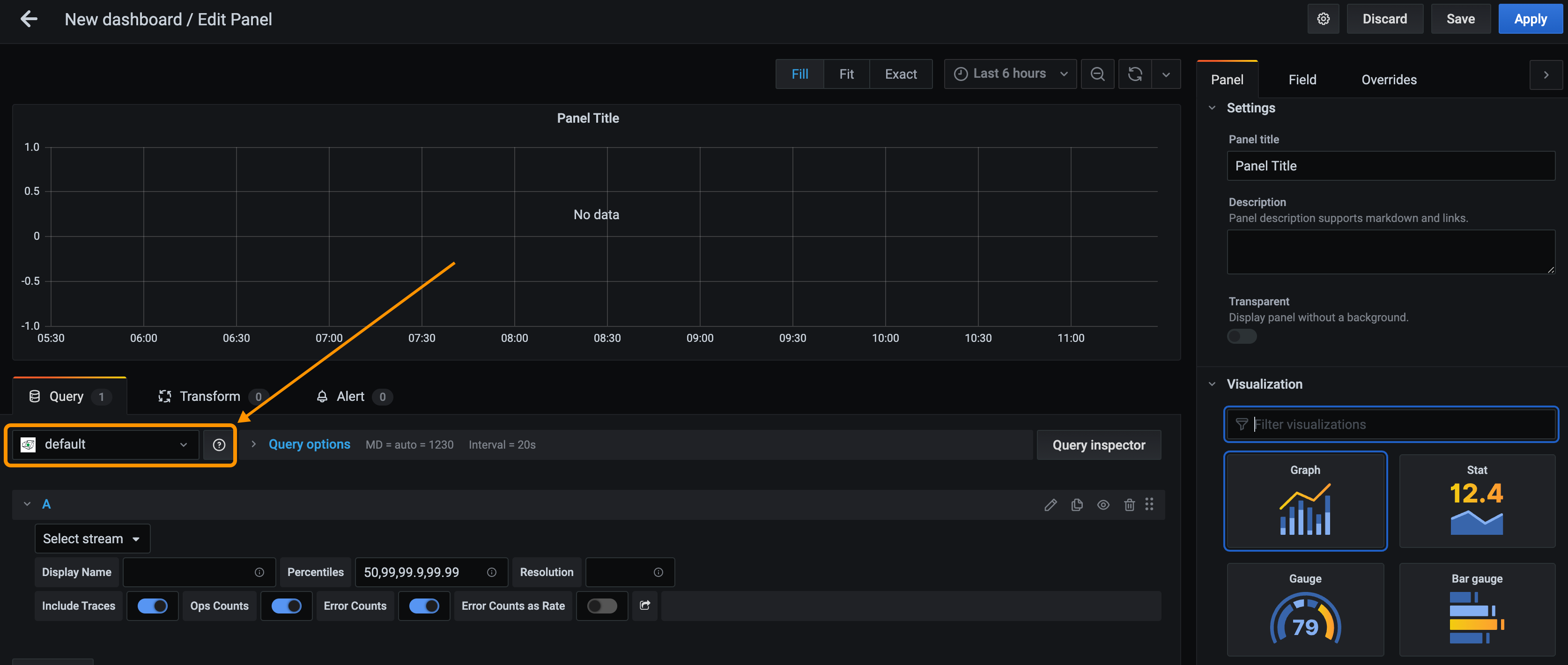
Task: Refresh the dashboard with the refresh icon
Action: [x=1135, y=74]
